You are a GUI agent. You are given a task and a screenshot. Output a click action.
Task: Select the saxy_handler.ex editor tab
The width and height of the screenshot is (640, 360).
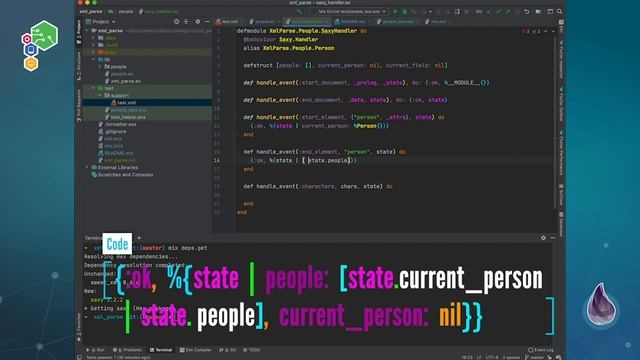(x=307, y=22)
